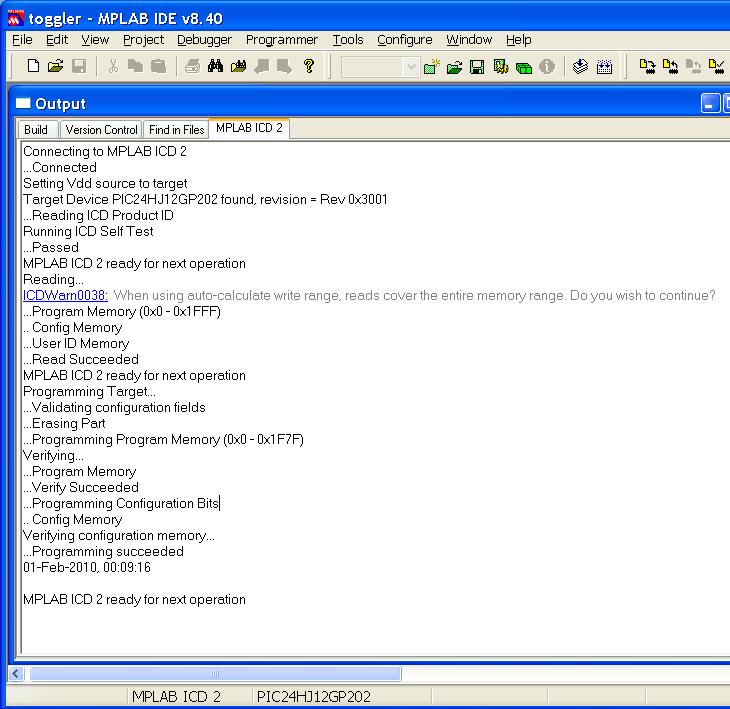Image resolution: width=730 pixels, height=709 pixels.
Task: Click the 'Running ICD Self Test' line
Action: (88, 231)
